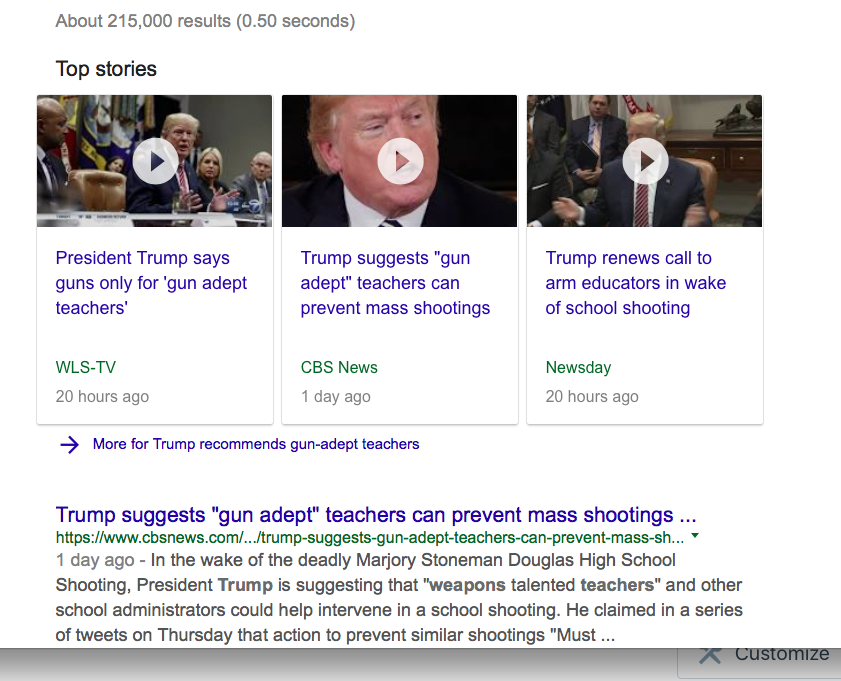The image size is (841, 681).
Task: Open CBS News card headline on preventing mass shootings
Action: tap(395, 283)
